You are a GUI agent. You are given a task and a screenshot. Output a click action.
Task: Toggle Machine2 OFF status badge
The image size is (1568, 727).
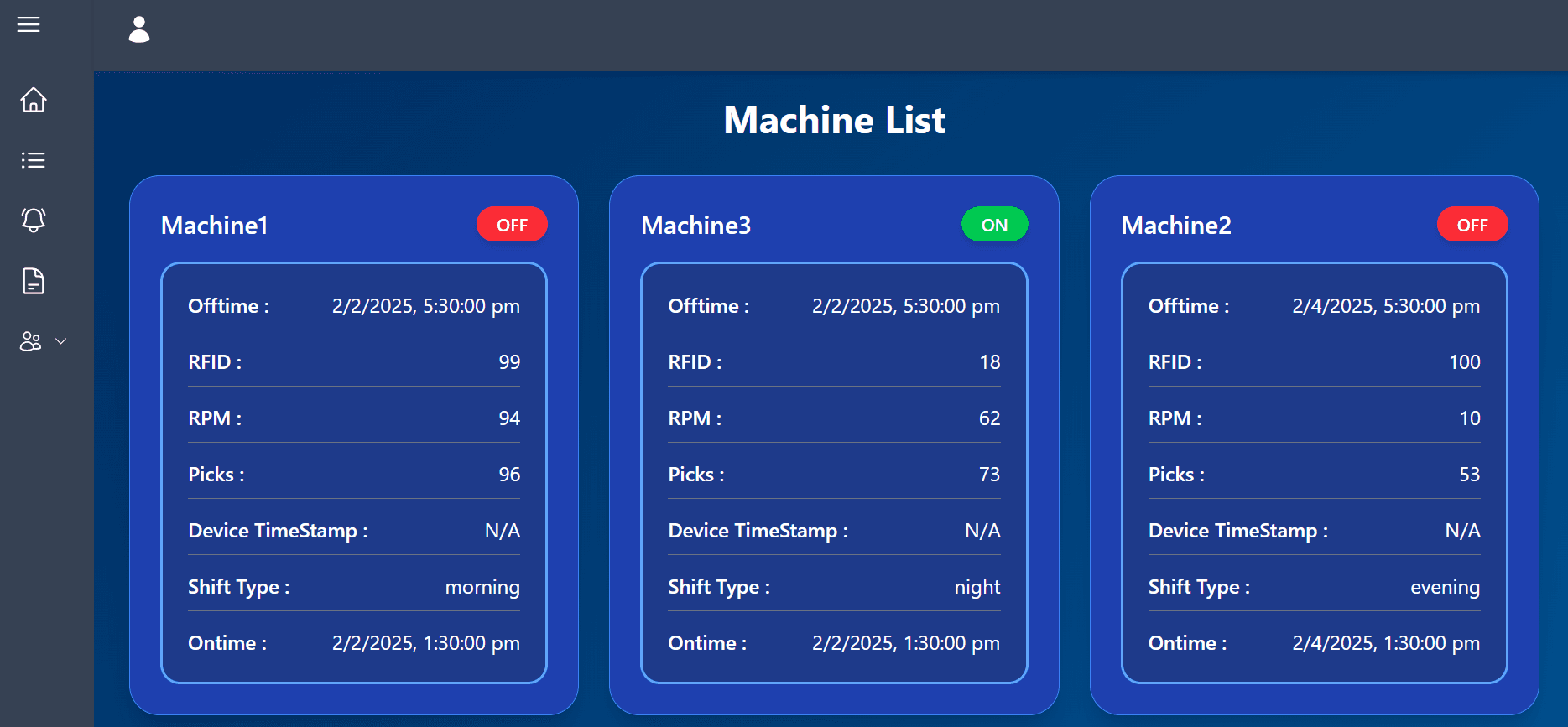(x=1472, y=225)
